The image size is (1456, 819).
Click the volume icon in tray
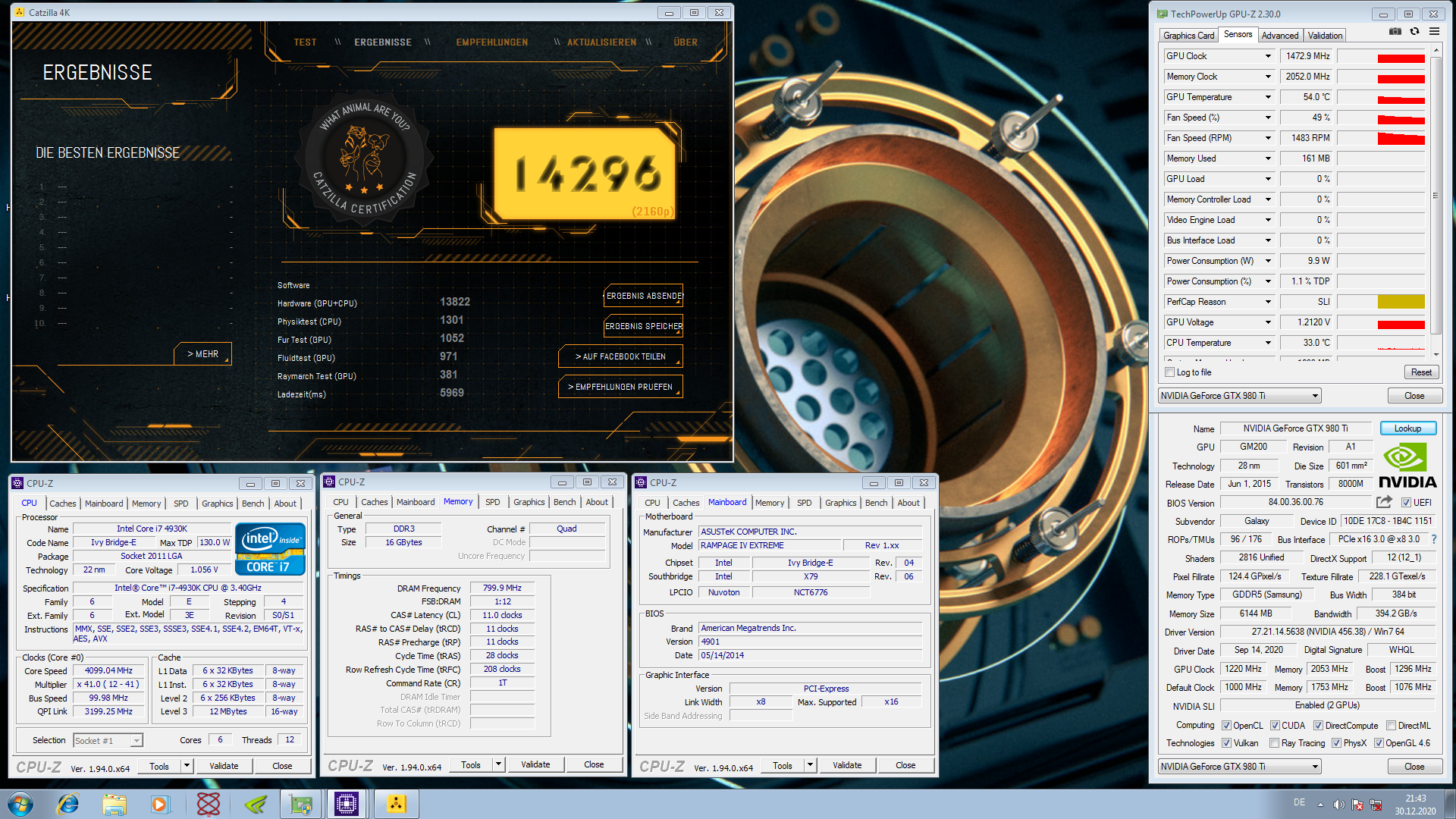1338,804
